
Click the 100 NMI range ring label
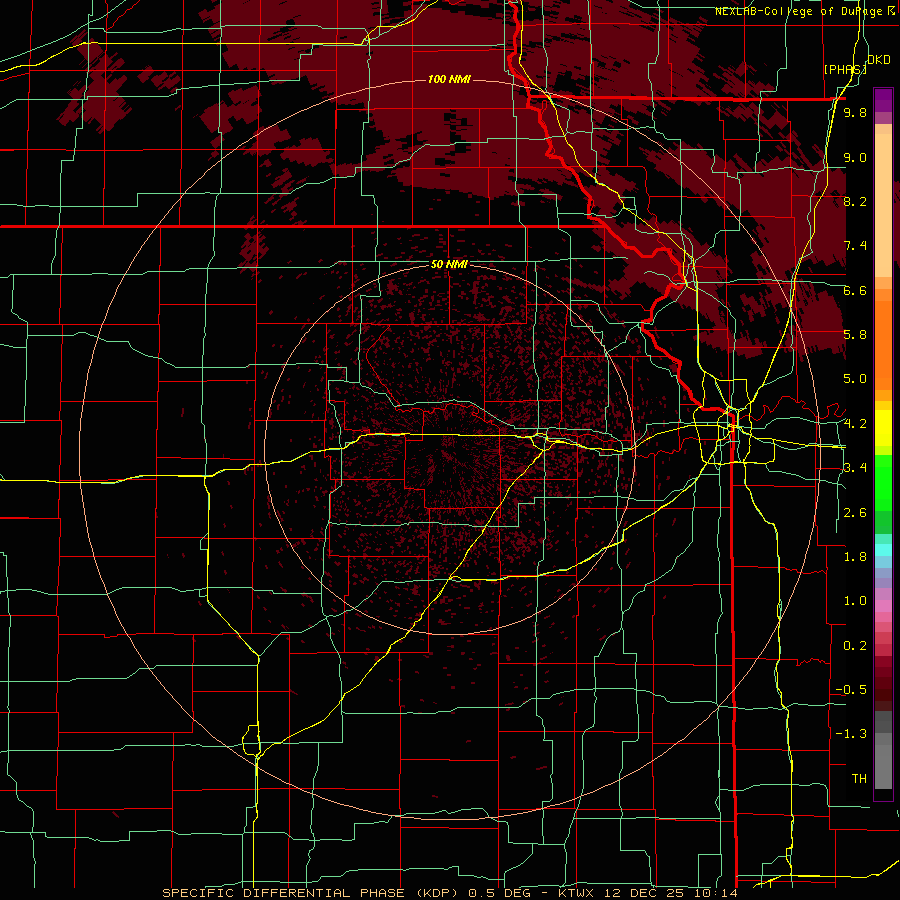pyautogui.click(x=449, y=79)
